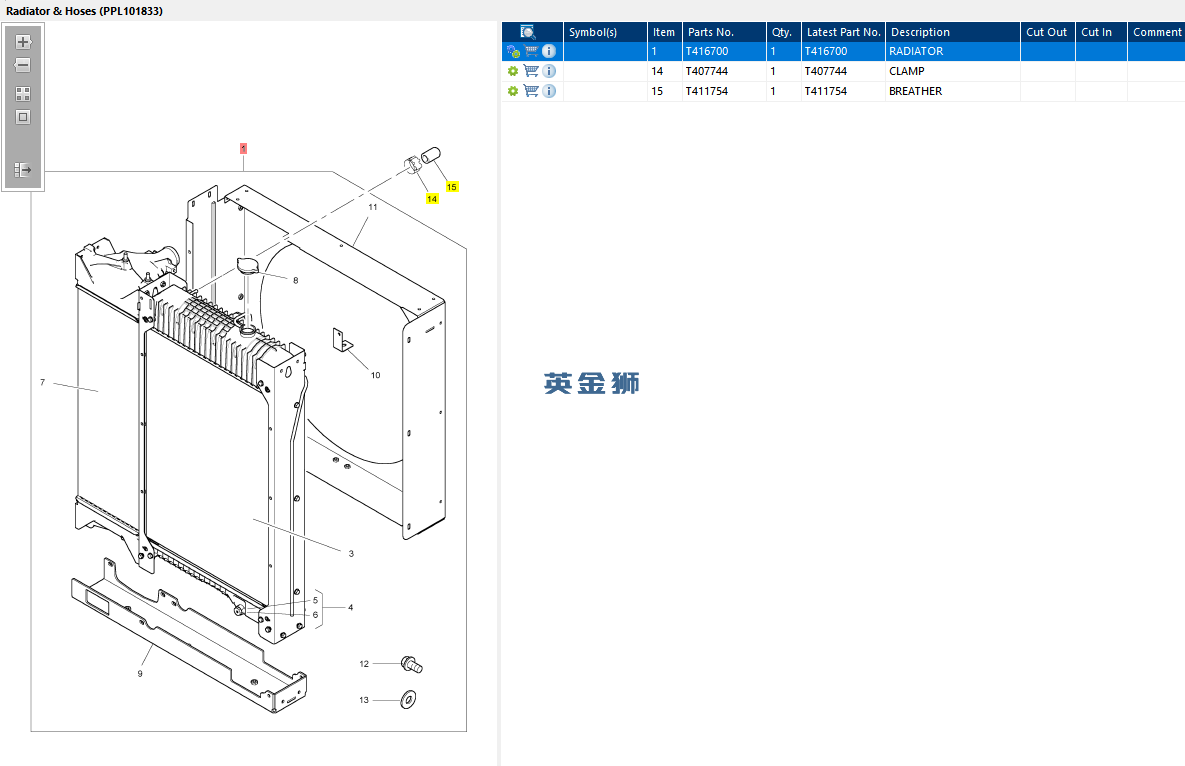The width and height of the screenshot is (1185, 766).
Task: Click the red callout 1 marker in diagram
Action: [243, 148]
